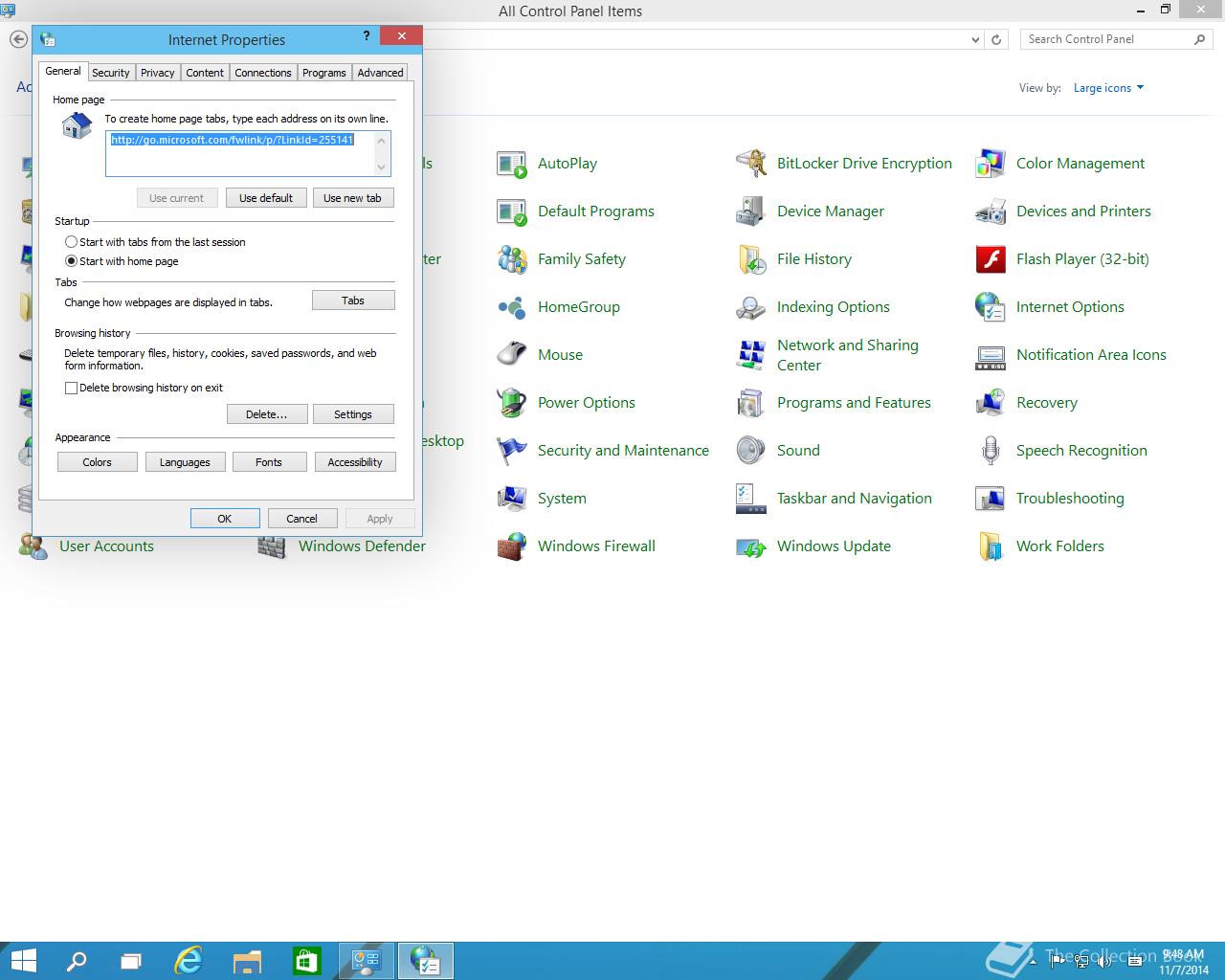The width and height of the screenshot is (1225, 980).
Task: Open the Programs and Features icon
Action: coord(751,403)
